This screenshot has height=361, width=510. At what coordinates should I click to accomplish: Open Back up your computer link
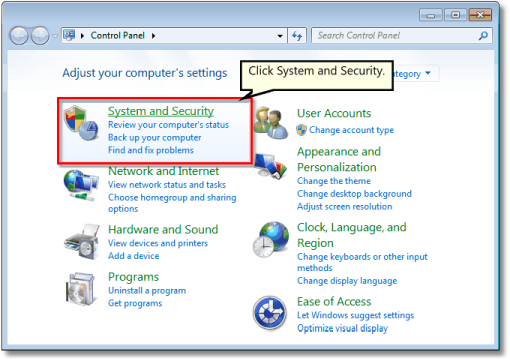pos(154,137)
